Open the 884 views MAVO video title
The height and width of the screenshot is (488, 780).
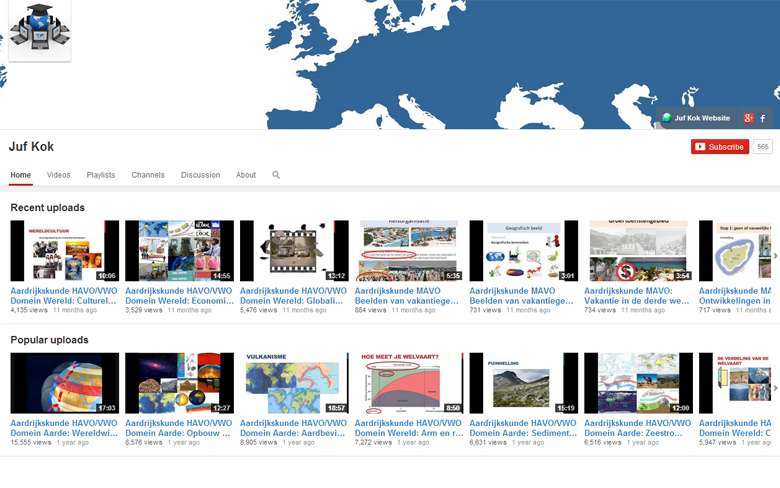[406, 295]
